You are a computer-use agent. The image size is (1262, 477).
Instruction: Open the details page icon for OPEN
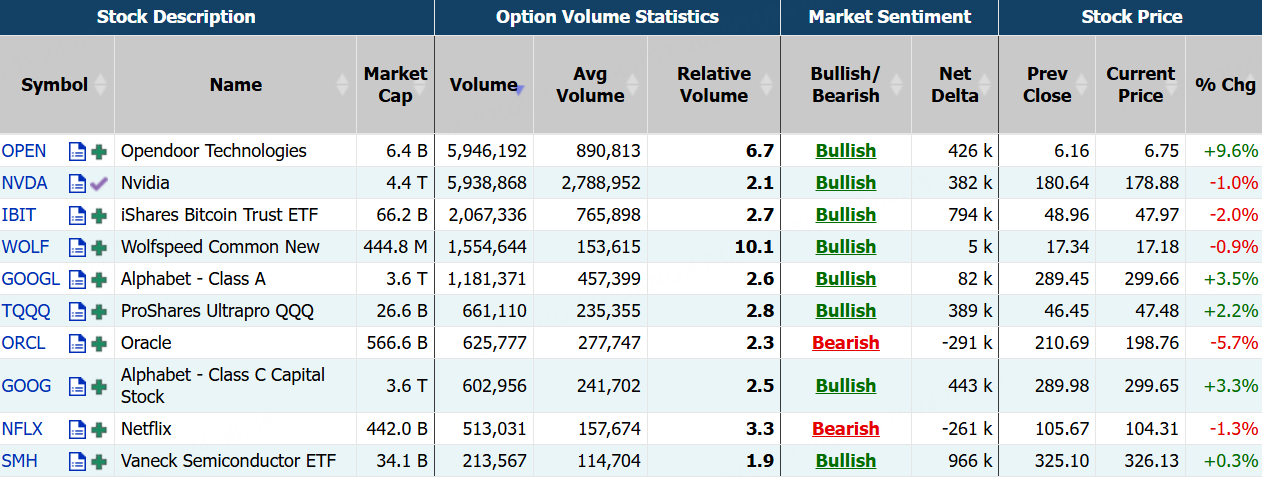77,152
